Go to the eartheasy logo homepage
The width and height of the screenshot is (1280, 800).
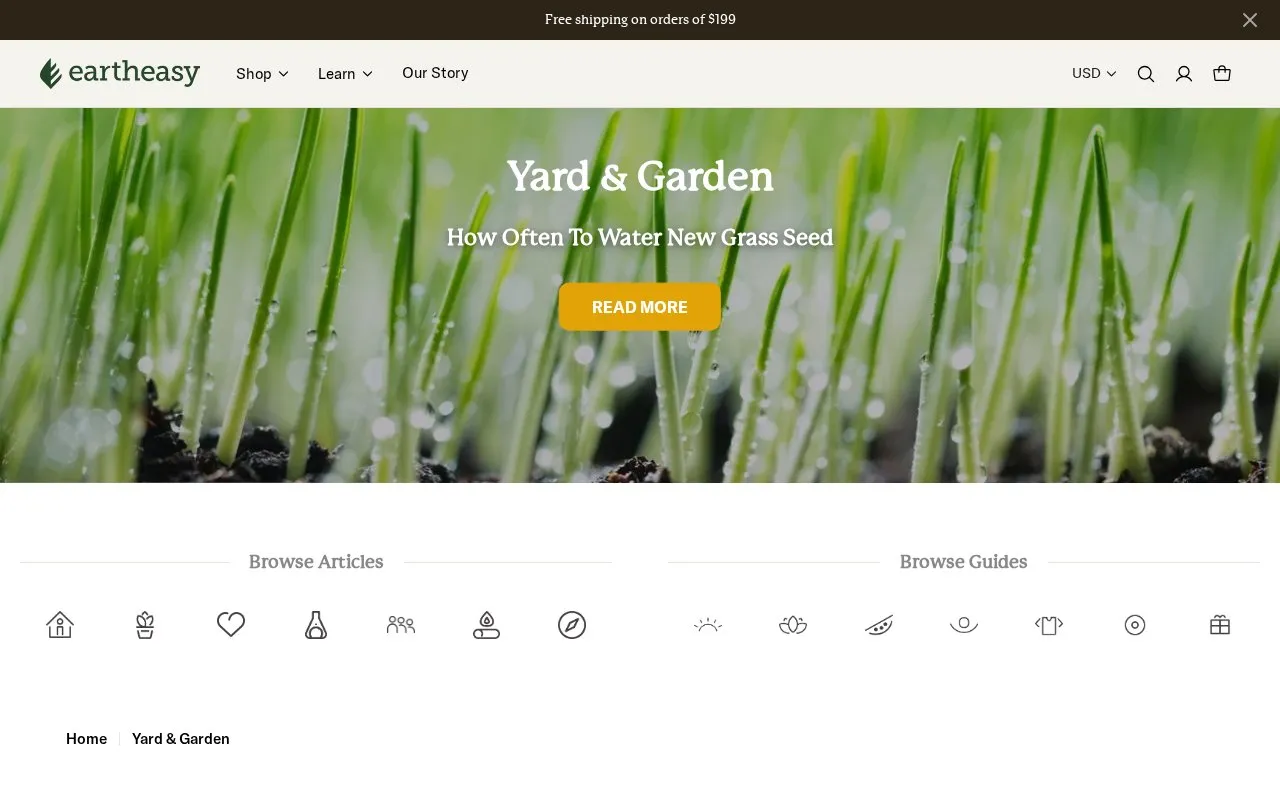tap(120, 73)
